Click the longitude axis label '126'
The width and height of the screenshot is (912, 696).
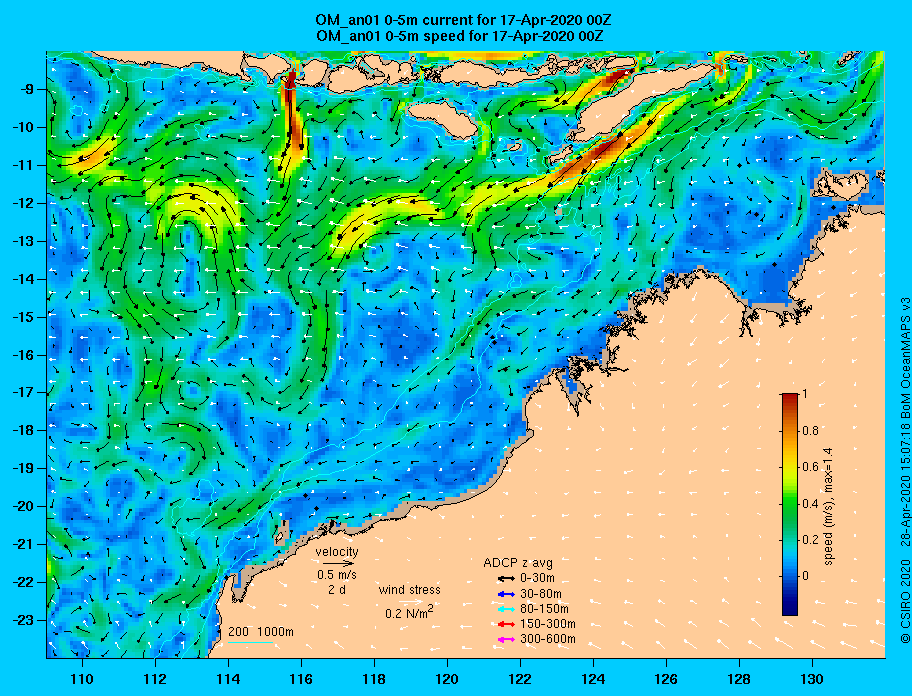click(x=666, y=679)
